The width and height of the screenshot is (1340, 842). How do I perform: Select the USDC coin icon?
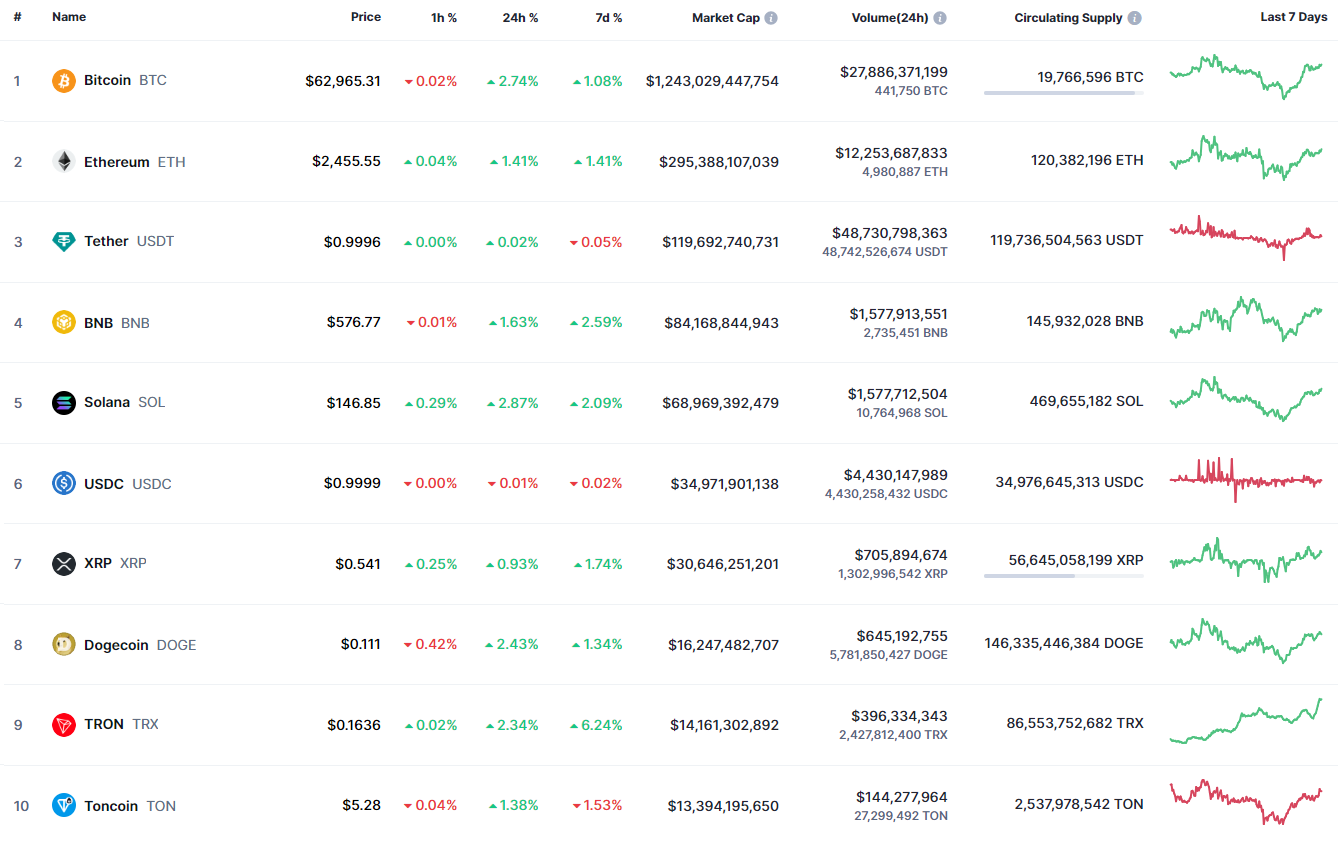coord(64,483)
